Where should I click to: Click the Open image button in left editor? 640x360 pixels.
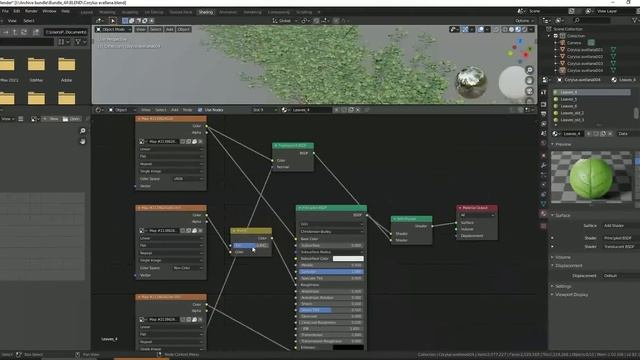click(71, 119)
